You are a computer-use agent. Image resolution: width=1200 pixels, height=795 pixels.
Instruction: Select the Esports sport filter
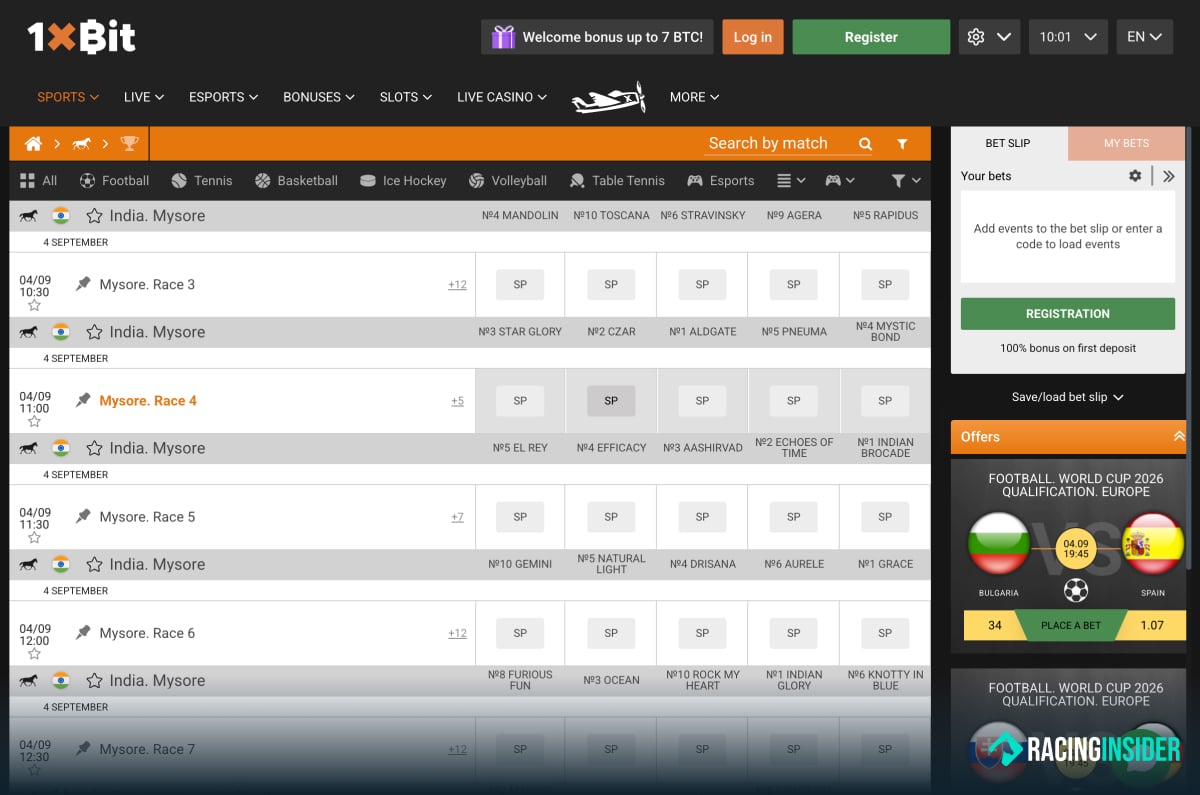click(x=720, y=181)
